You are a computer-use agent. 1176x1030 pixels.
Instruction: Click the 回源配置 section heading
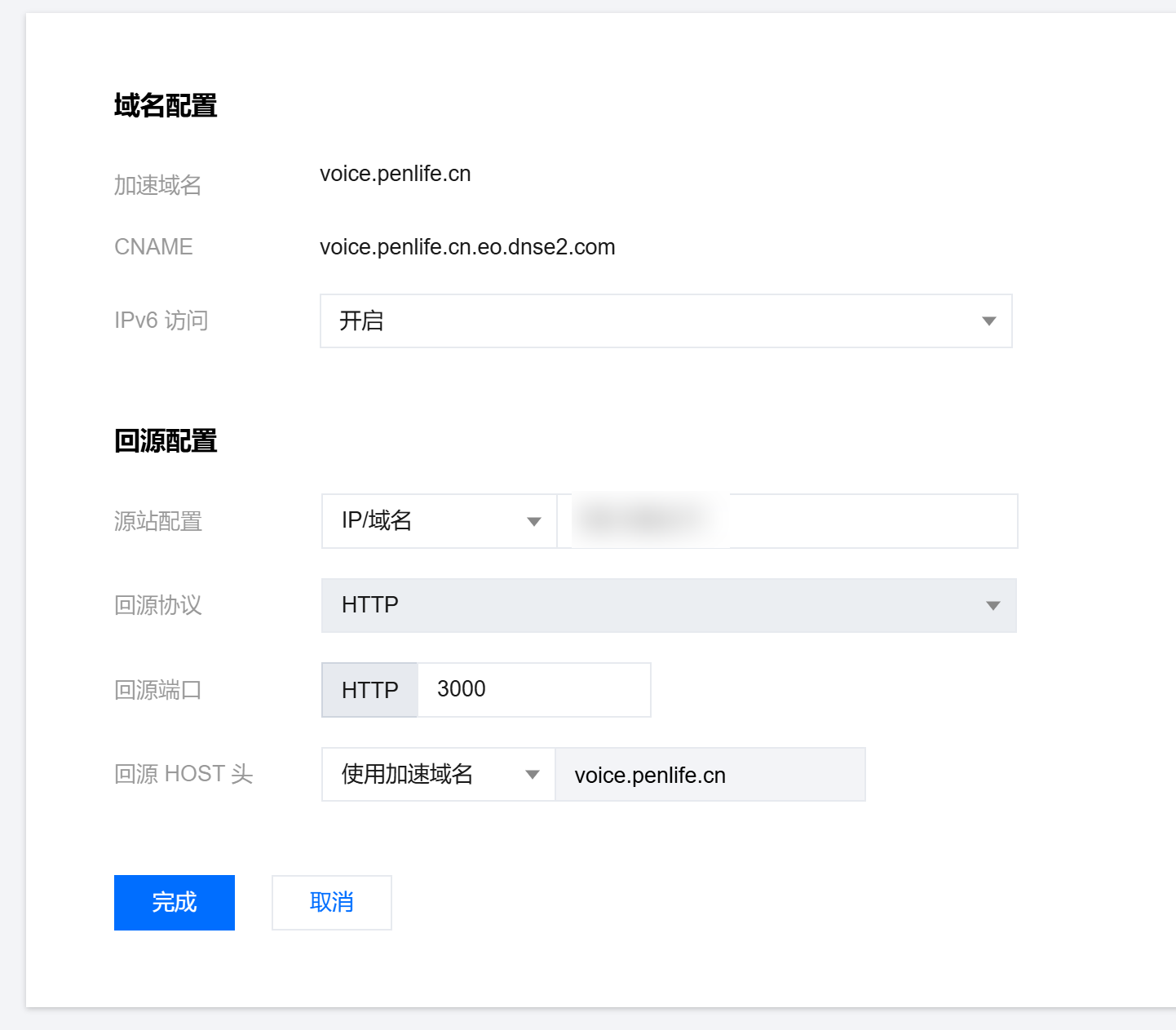click(166, 441)
